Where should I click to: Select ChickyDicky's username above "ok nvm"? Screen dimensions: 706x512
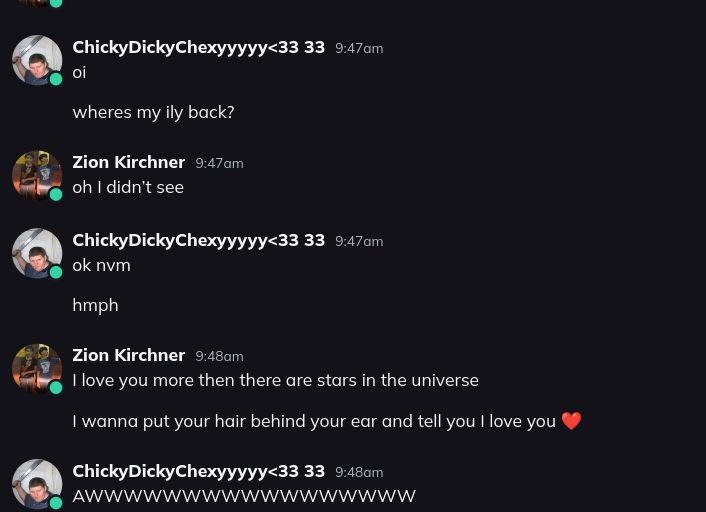pyautogui.click(x=198, y=240)
